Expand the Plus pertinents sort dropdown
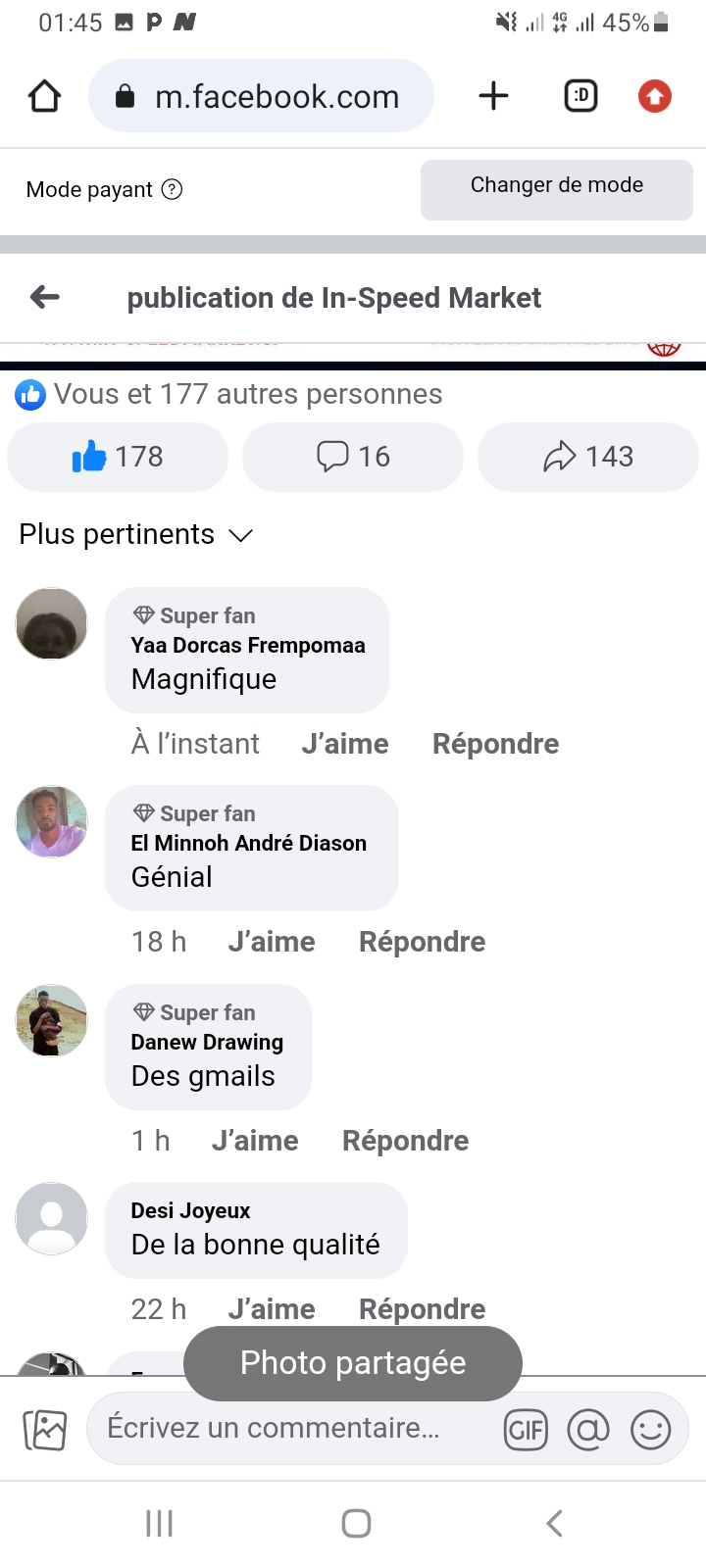The width and height of the screenshot is (706, 1568). (x=136, y=534)
